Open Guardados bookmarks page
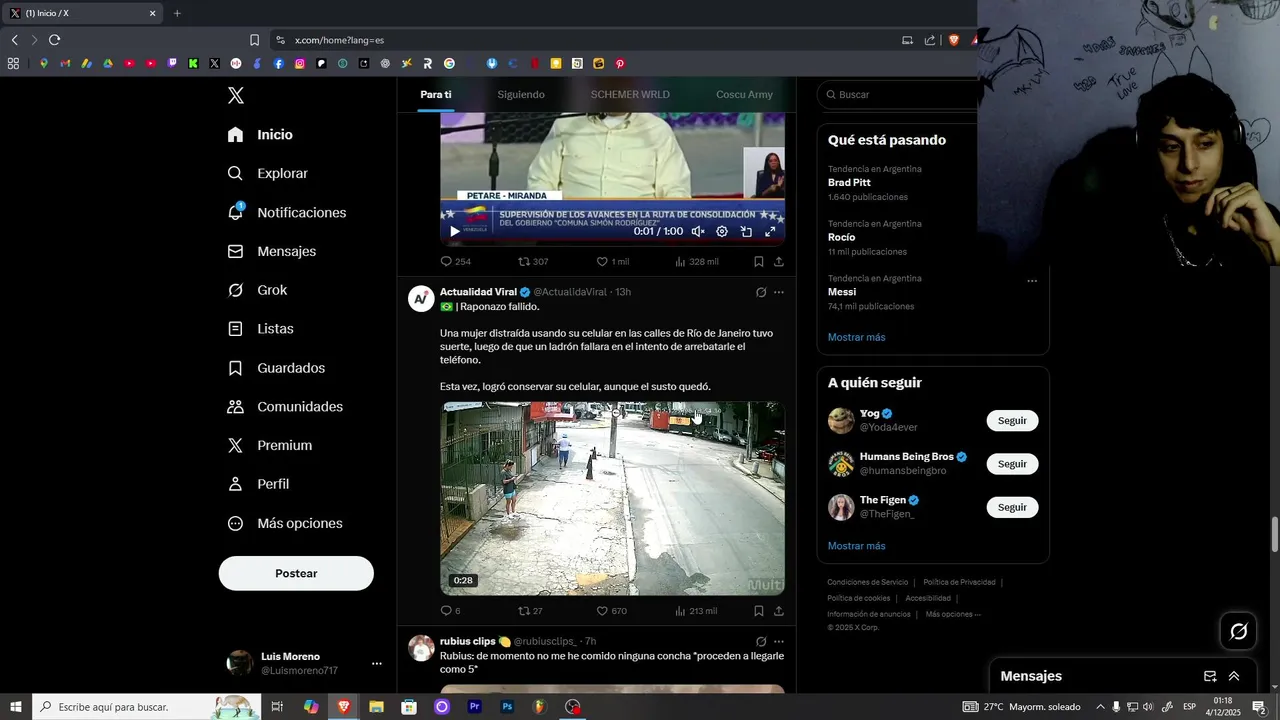Screen dimensions: 1280x720 [277, 368]
